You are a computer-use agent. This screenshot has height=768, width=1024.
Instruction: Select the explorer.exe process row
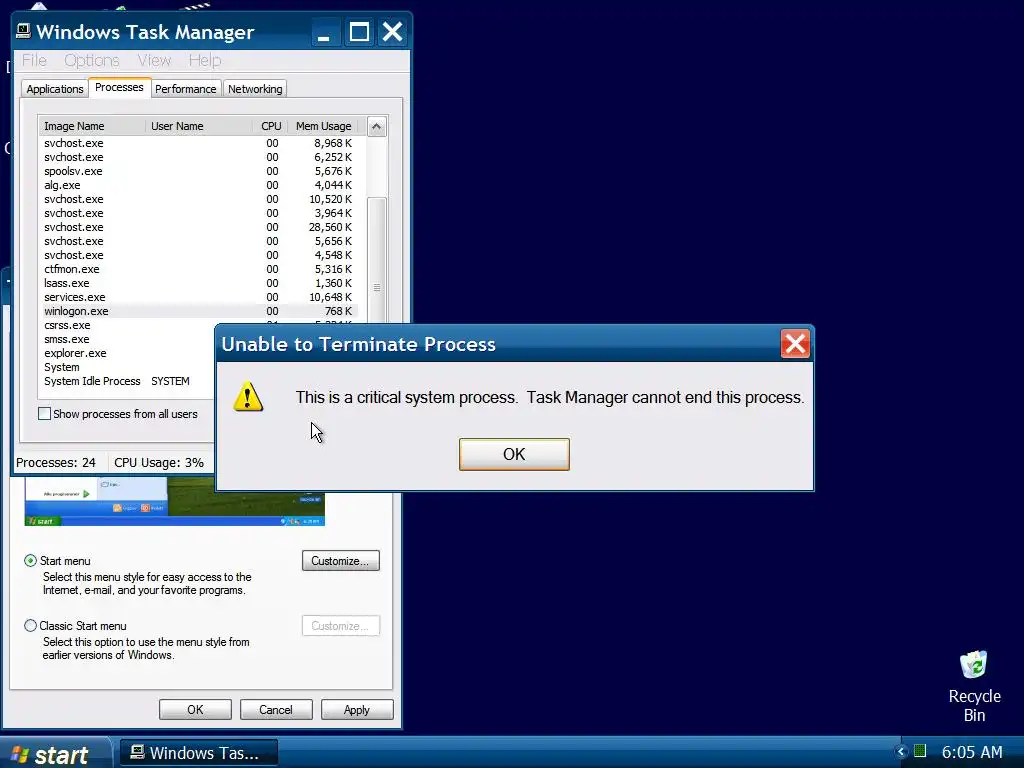pos(128,353)
